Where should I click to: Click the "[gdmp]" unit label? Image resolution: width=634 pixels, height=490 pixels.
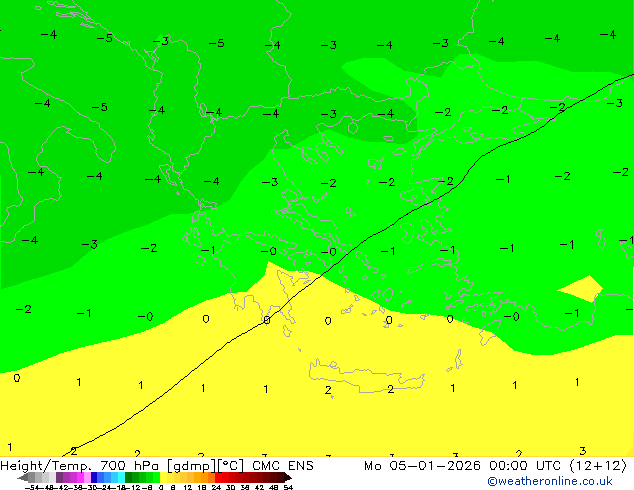[191, 466]
